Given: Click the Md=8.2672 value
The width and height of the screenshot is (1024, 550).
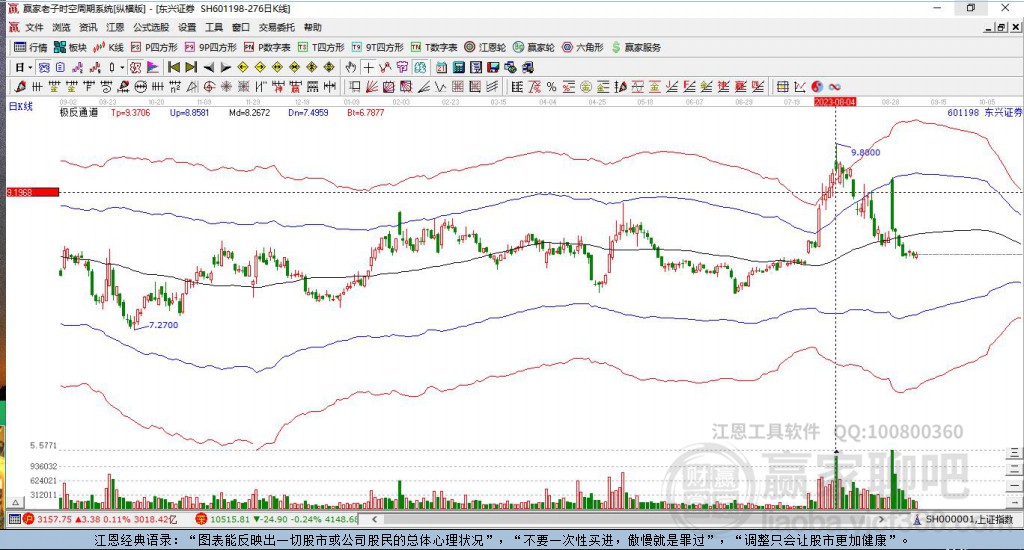Looking at the screenshot, I should [x=249, y=112].
